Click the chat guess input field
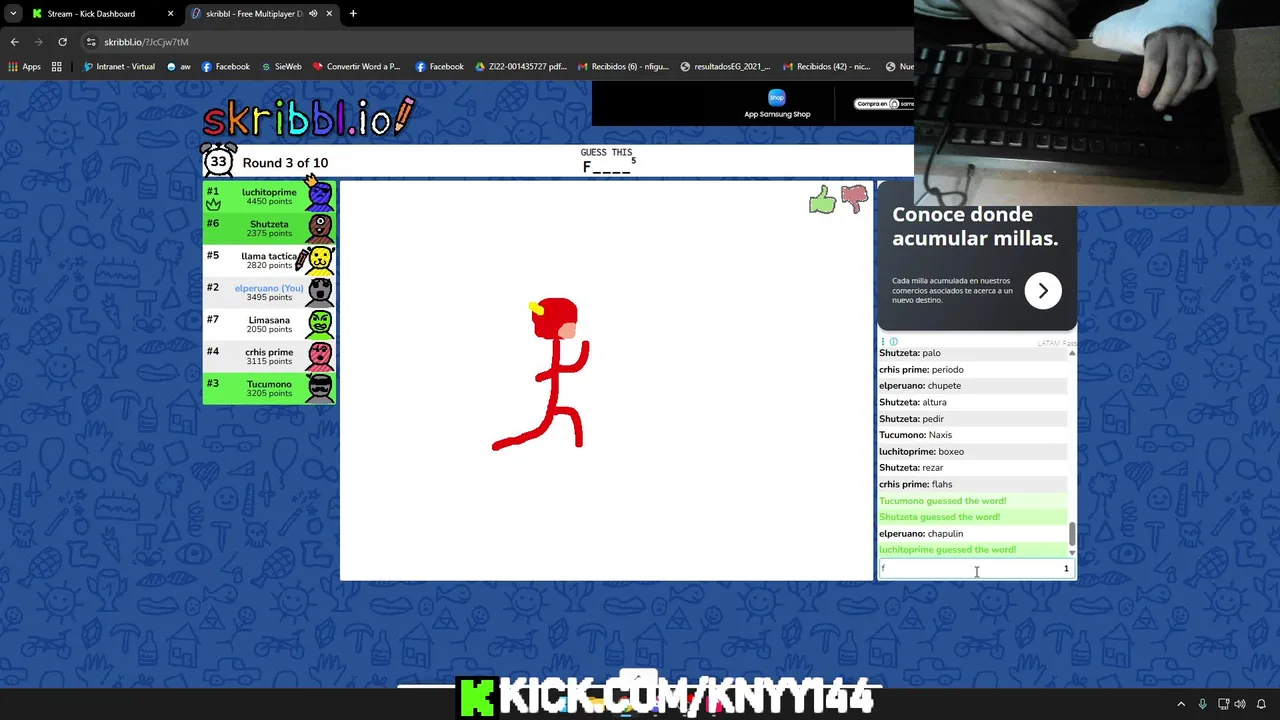 [x=977, y=568]
